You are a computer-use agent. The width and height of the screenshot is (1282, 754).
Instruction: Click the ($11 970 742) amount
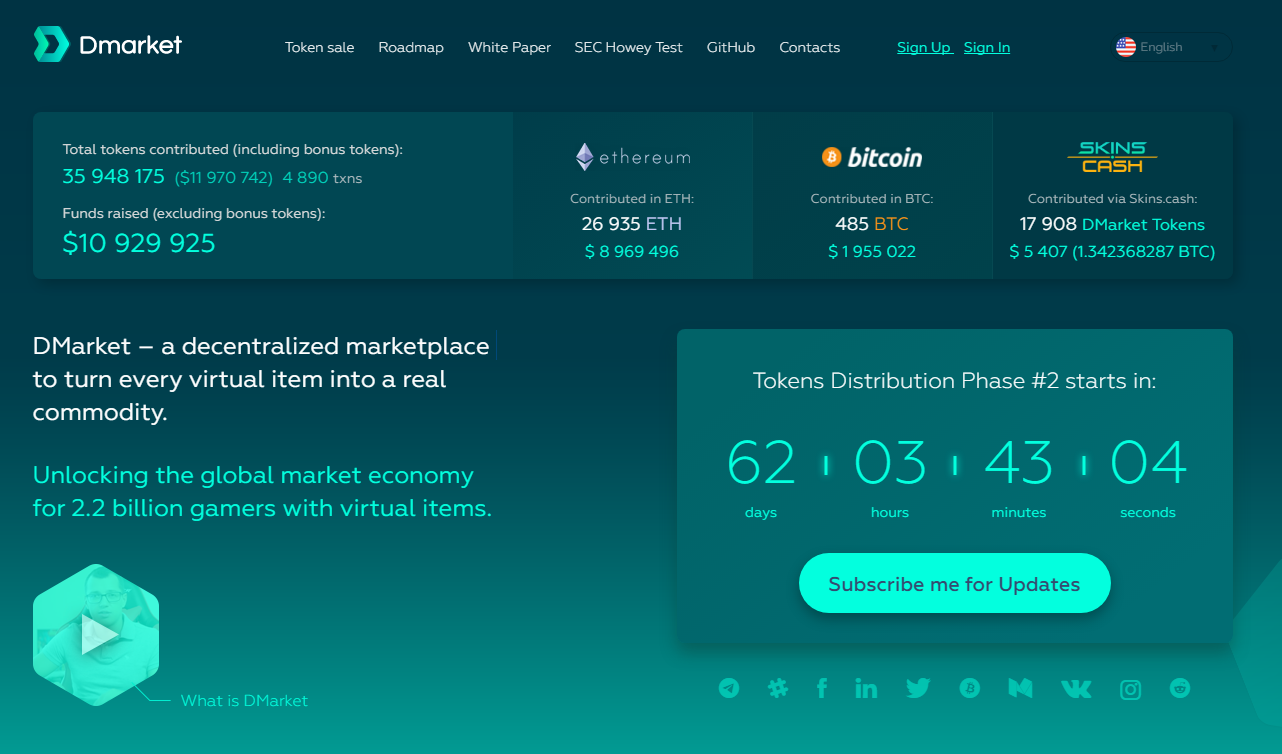[224, 178]
